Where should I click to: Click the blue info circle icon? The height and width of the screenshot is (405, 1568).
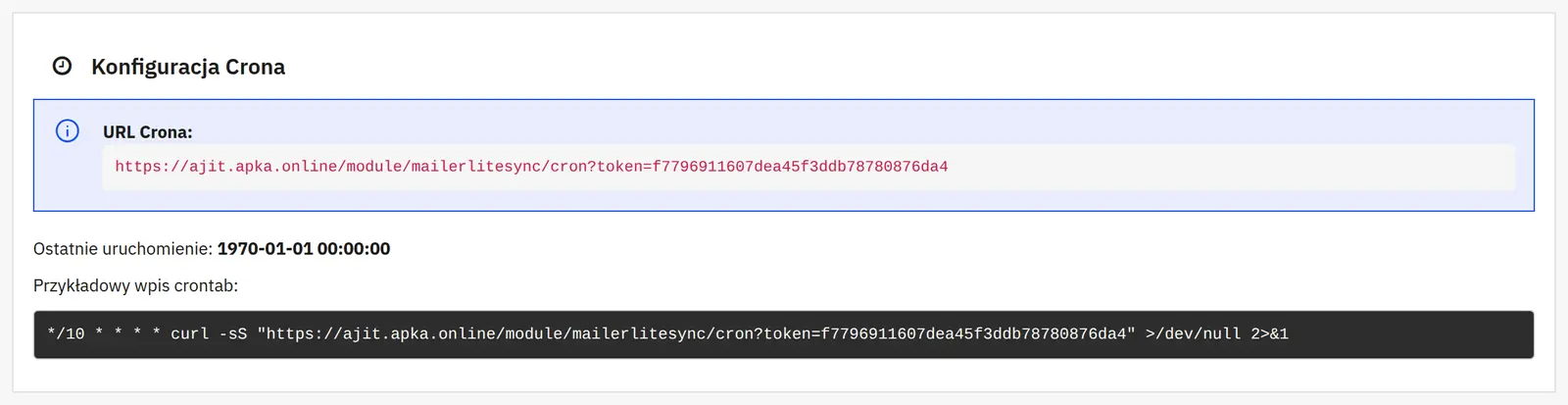pos(68,130)
